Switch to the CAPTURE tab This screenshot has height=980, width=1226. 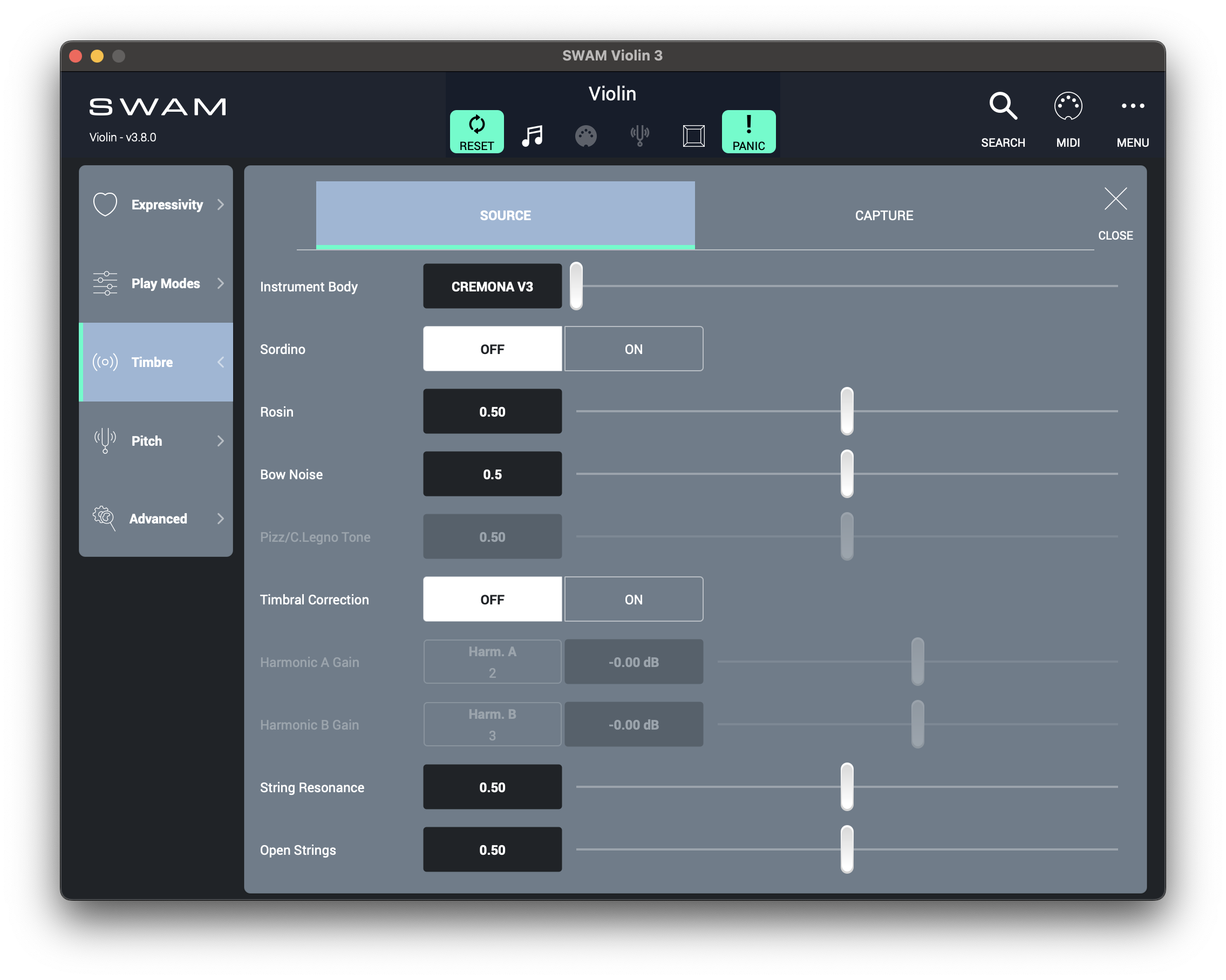click(x=884, y=215)
